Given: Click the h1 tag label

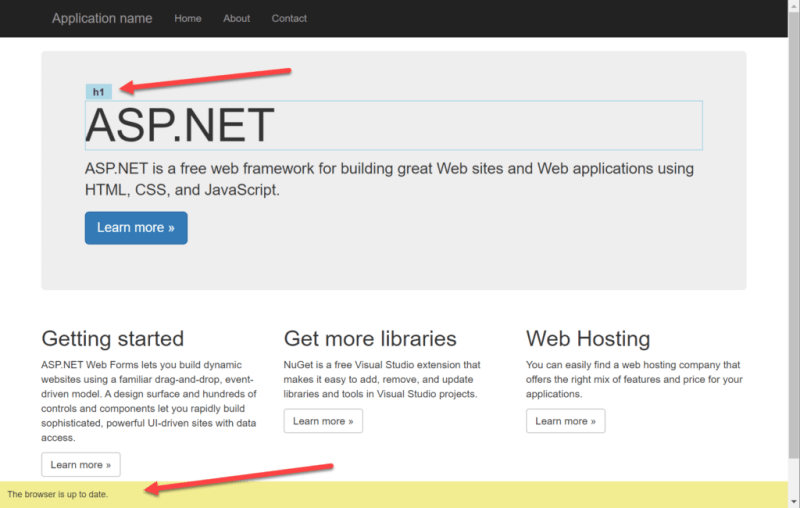Looking at the screenshot, I should (x=98, y=92).
